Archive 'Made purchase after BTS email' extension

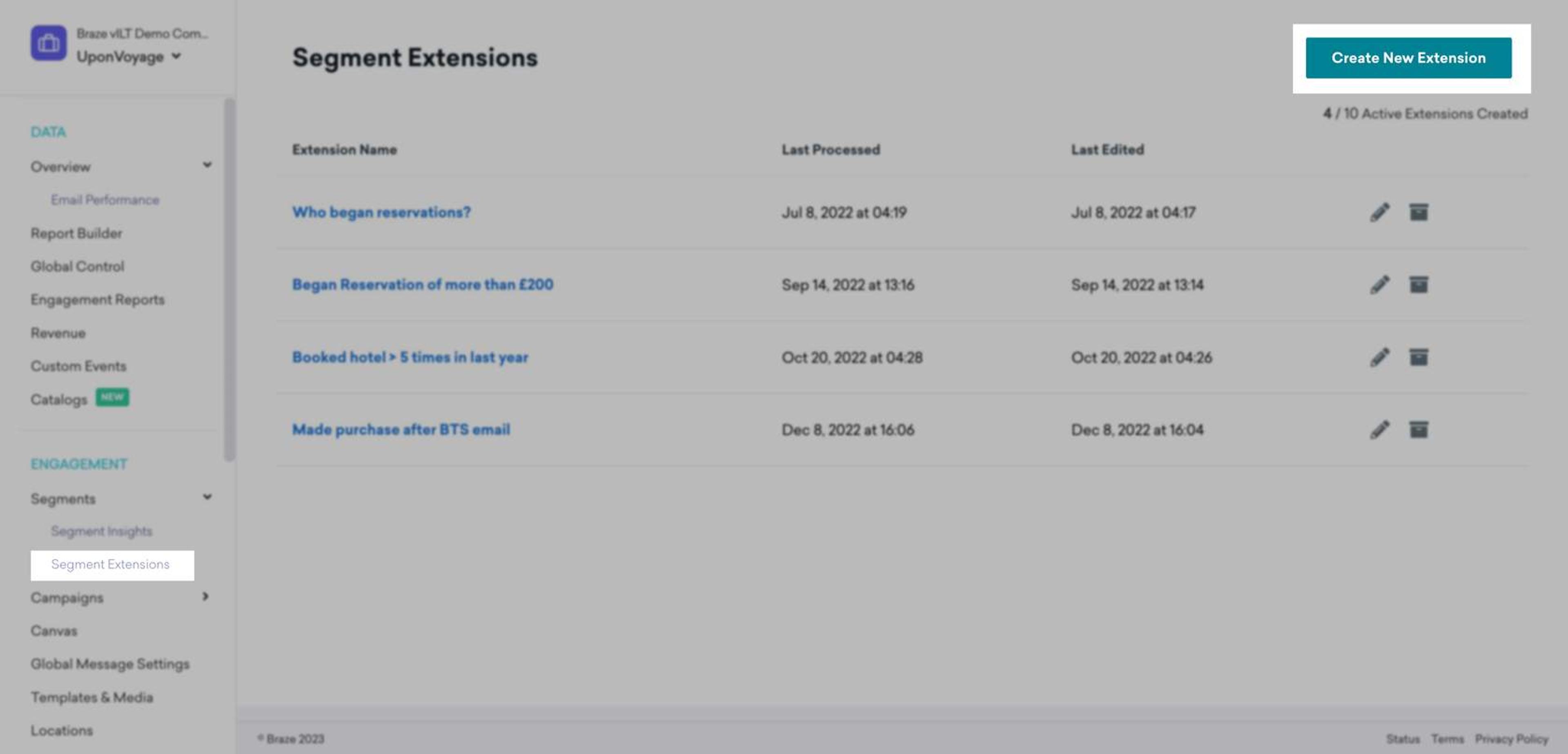click(x=1418, y=429)
